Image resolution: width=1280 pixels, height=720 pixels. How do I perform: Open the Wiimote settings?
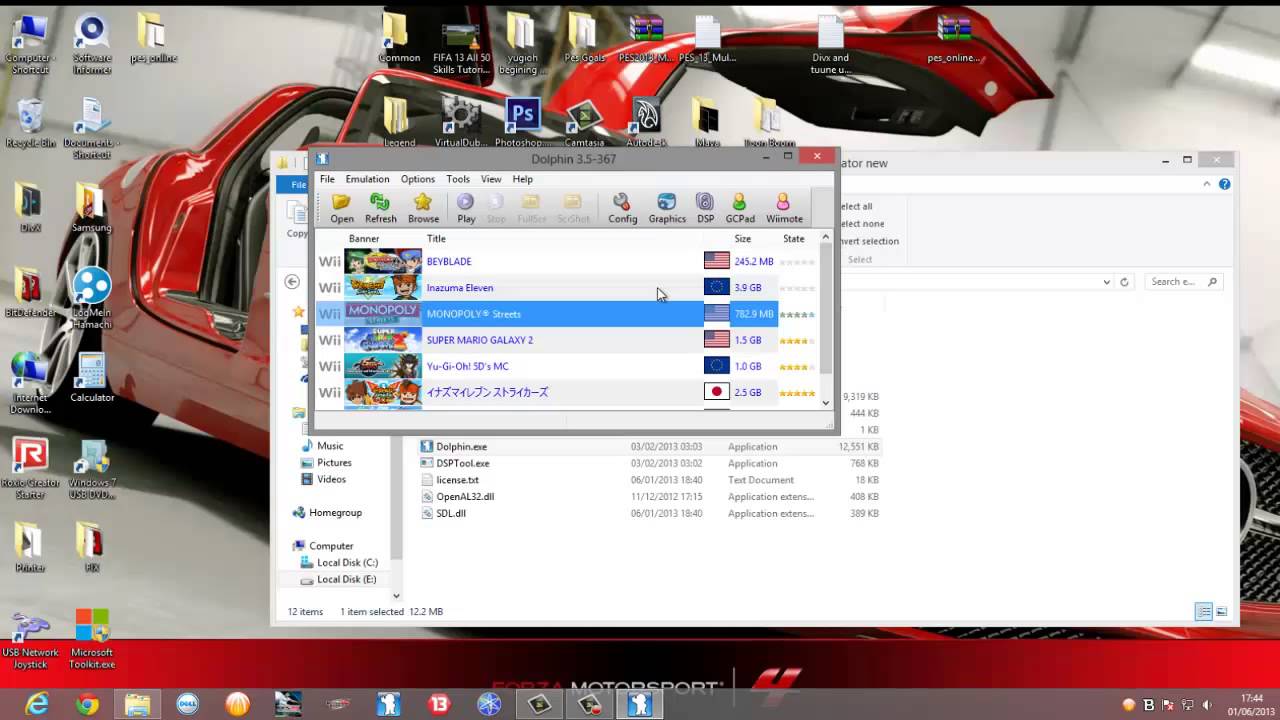click(x=784, y=209)
